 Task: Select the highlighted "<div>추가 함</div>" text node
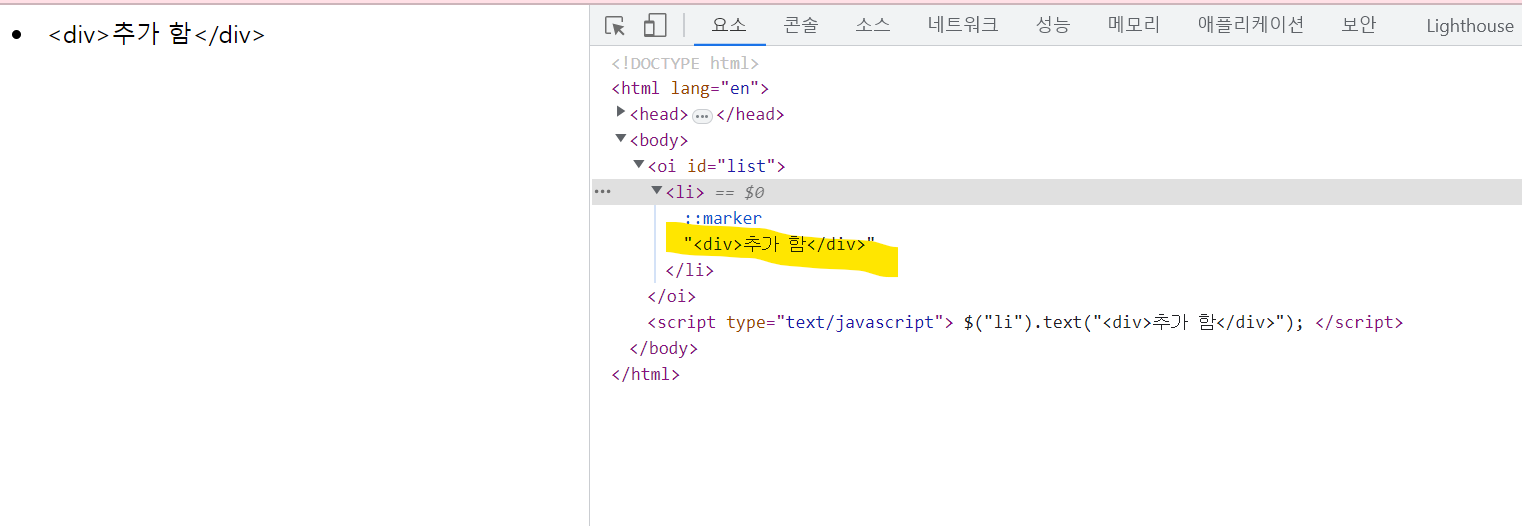click(780, 244)
